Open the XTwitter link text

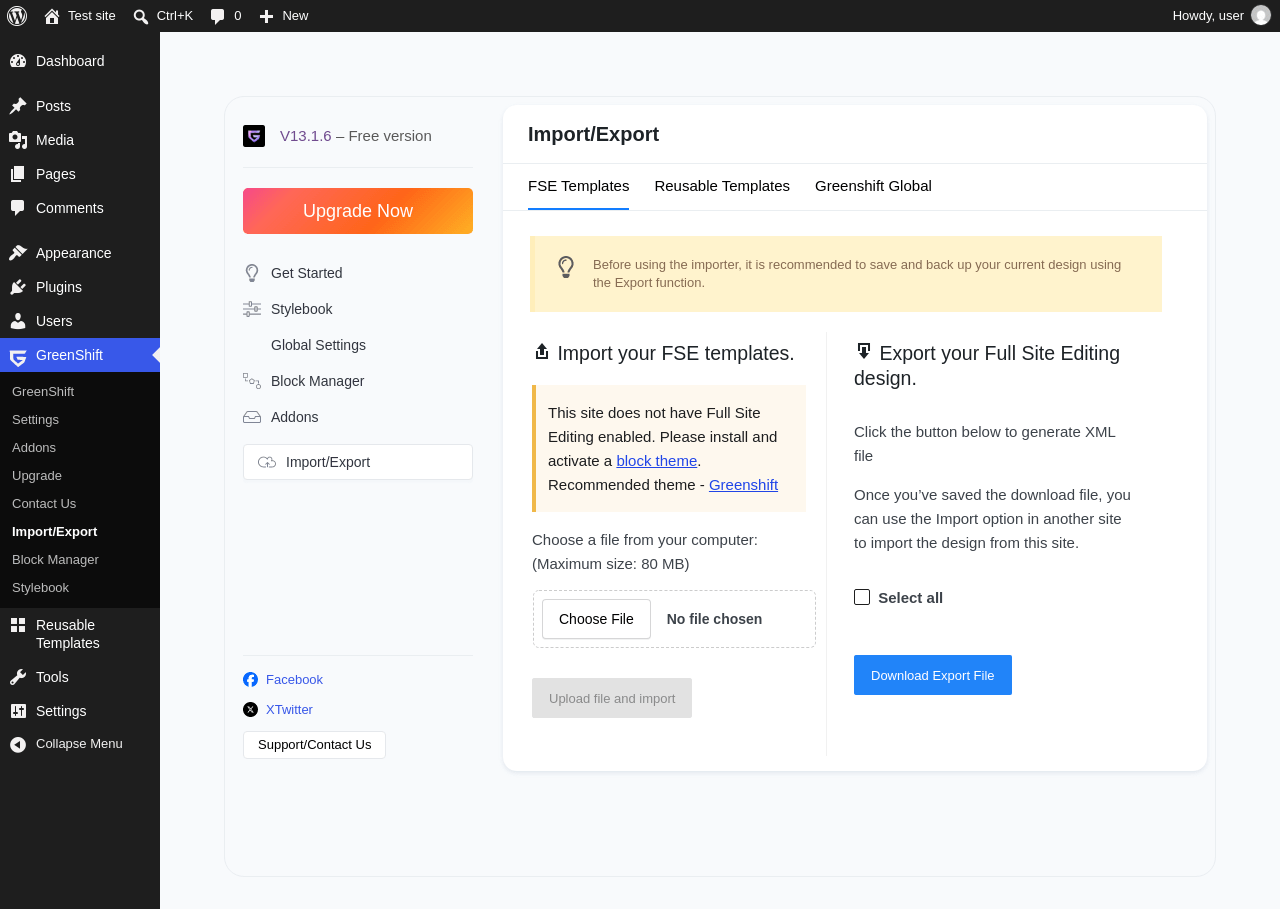[x=289, y=710]
